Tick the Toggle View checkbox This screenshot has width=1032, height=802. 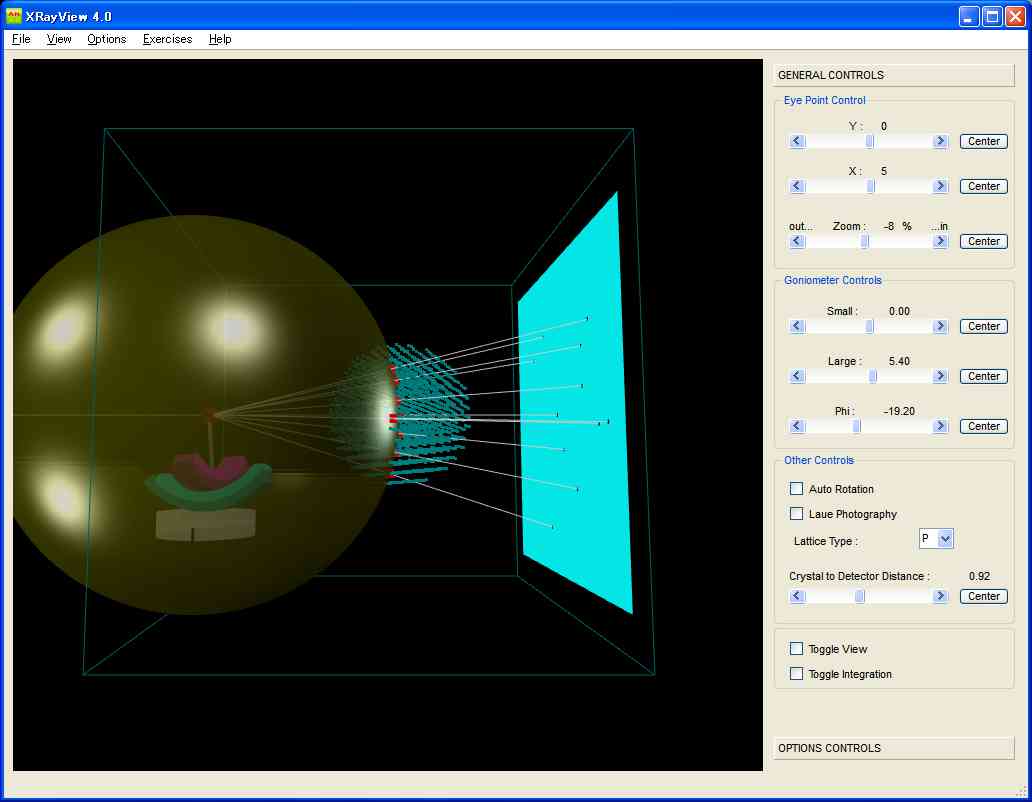(x=797, y=649)
